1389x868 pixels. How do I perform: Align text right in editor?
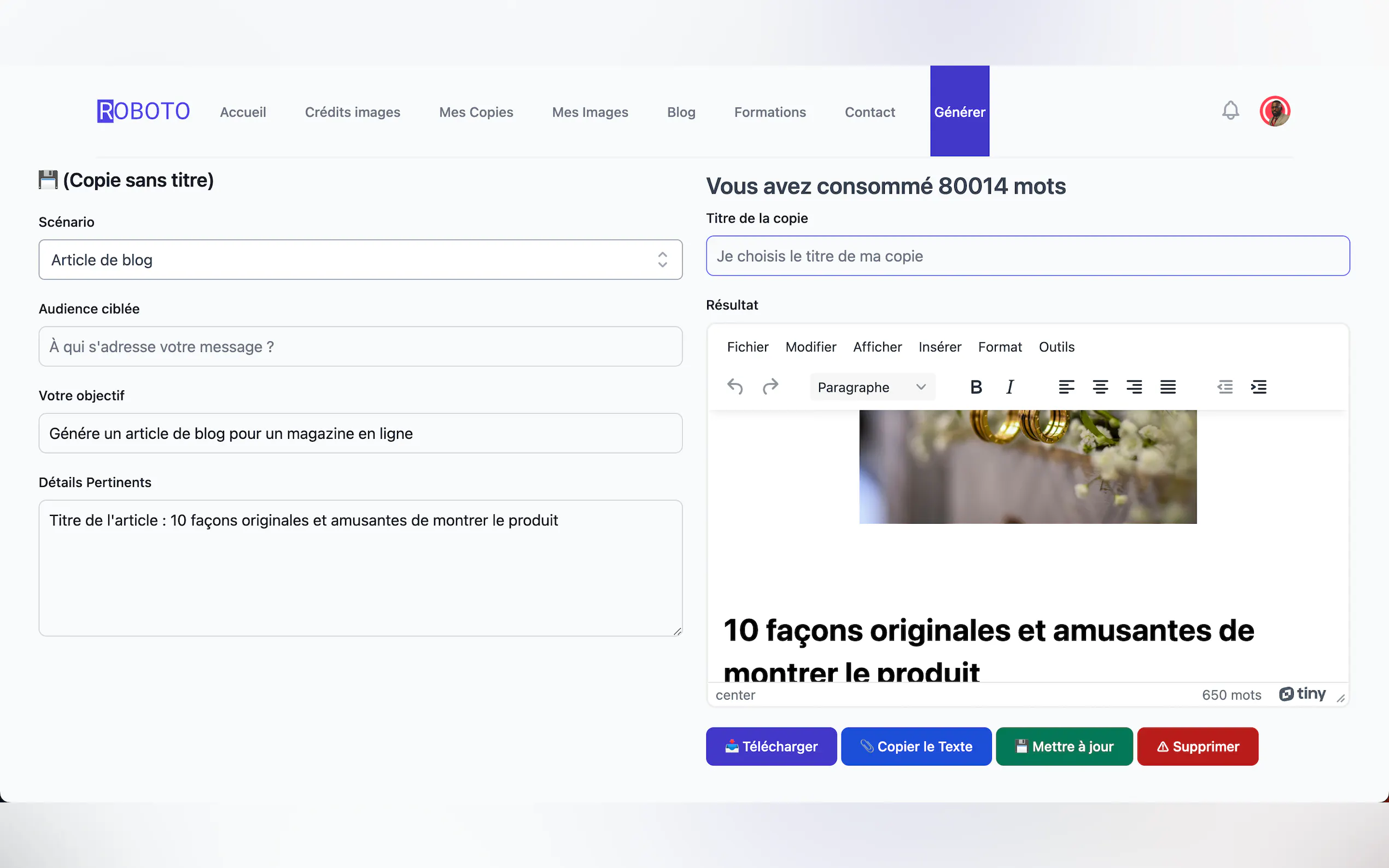(1134, 387)
